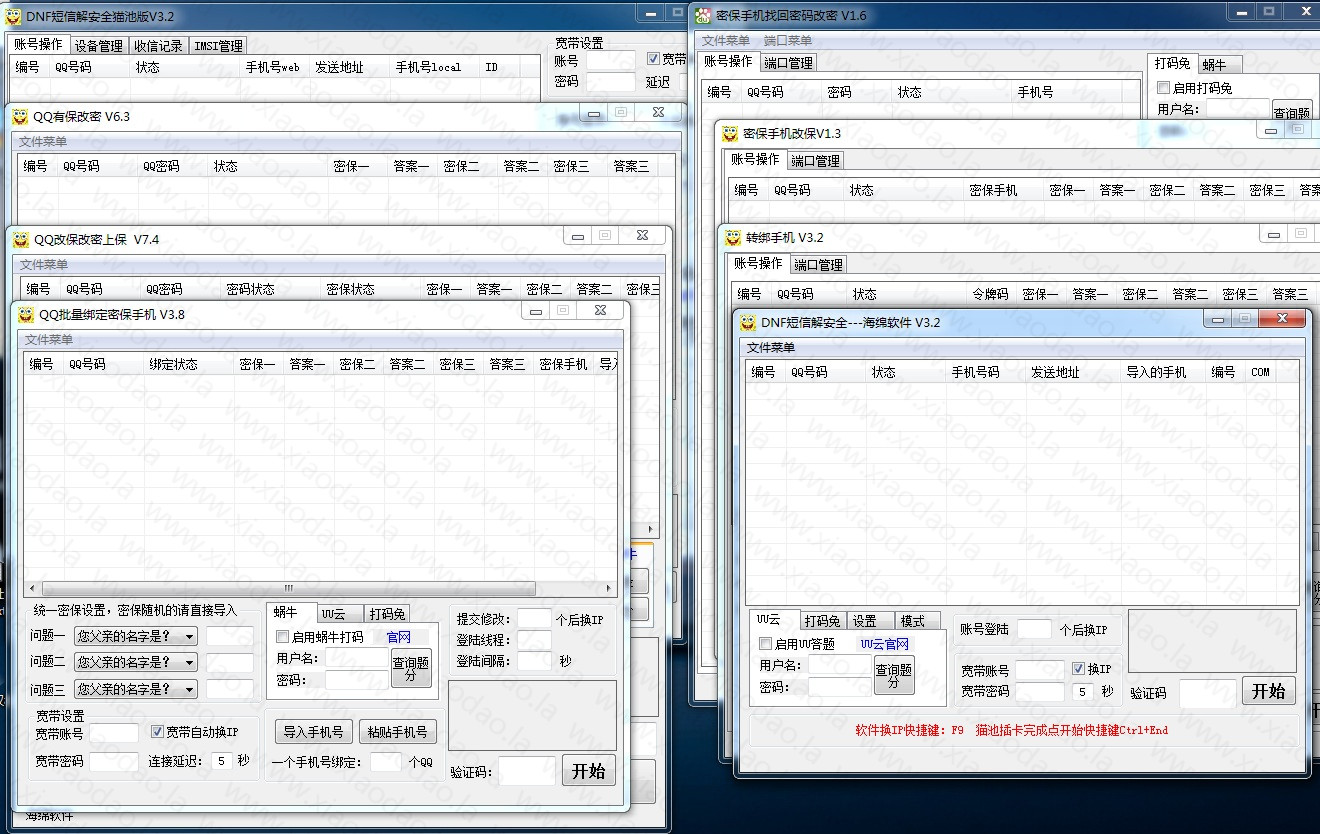Click the DNF短信解安全猫池版V3.2 title icon
This screenshot has width=1320, height=834.
pyautogui.click(x=13, y=16)
